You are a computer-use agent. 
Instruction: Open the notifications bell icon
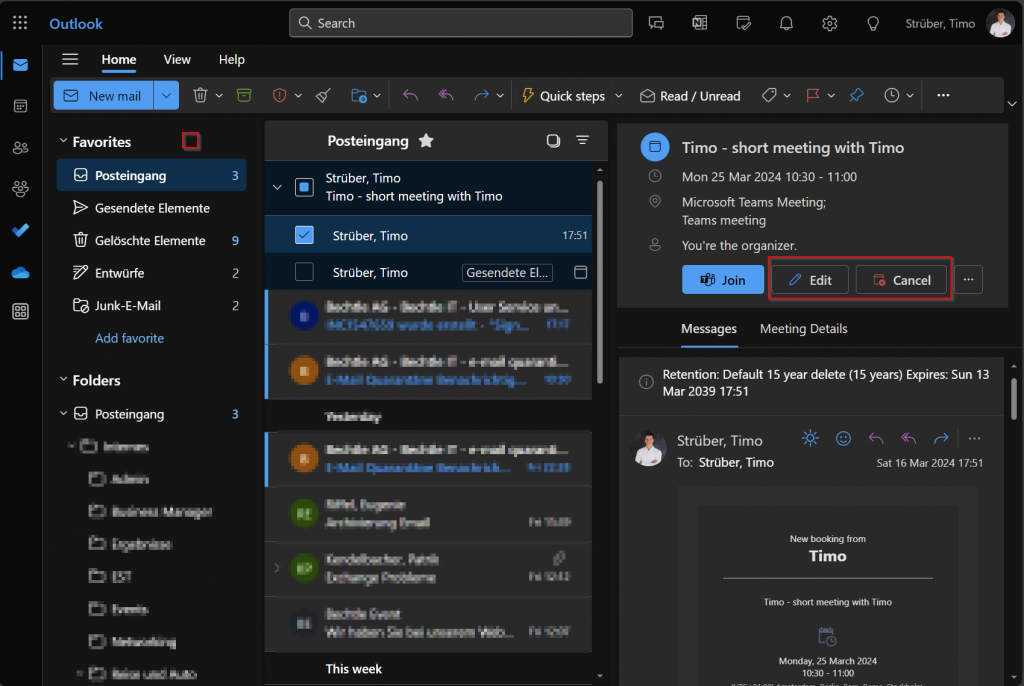[786, 23]
